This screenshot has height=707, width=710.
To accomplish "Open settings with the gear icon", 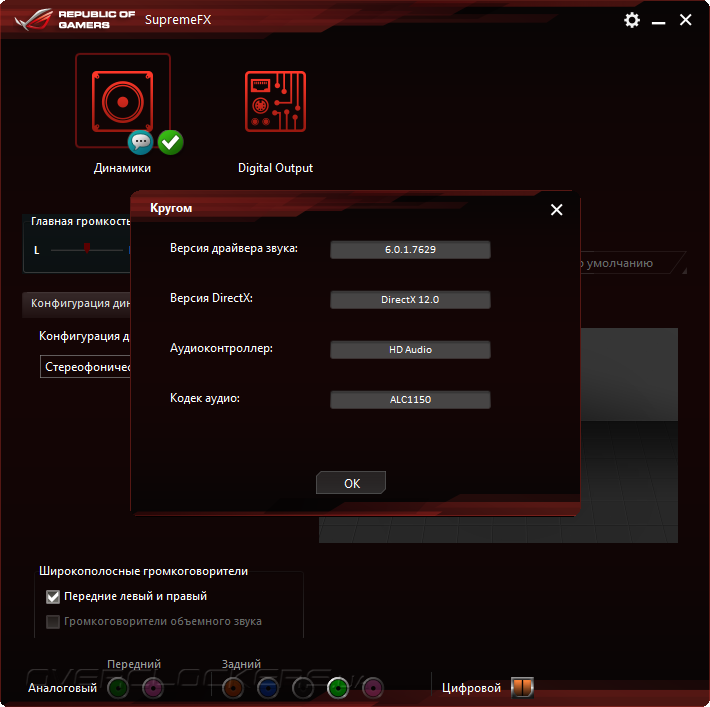I will [632, 20].
